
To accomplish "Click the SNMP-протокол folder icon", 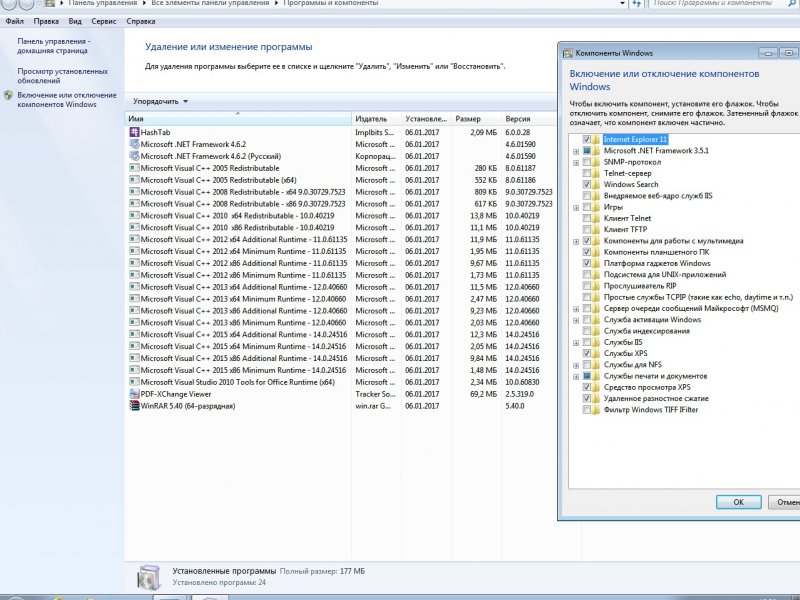I will pos(596,162).
